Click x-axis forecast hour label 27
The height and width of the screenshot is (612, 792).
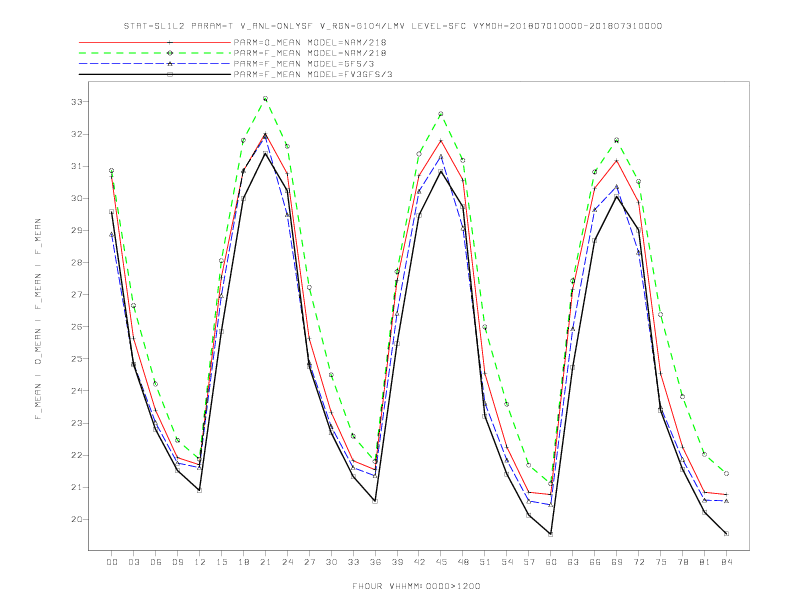(309, 562)
